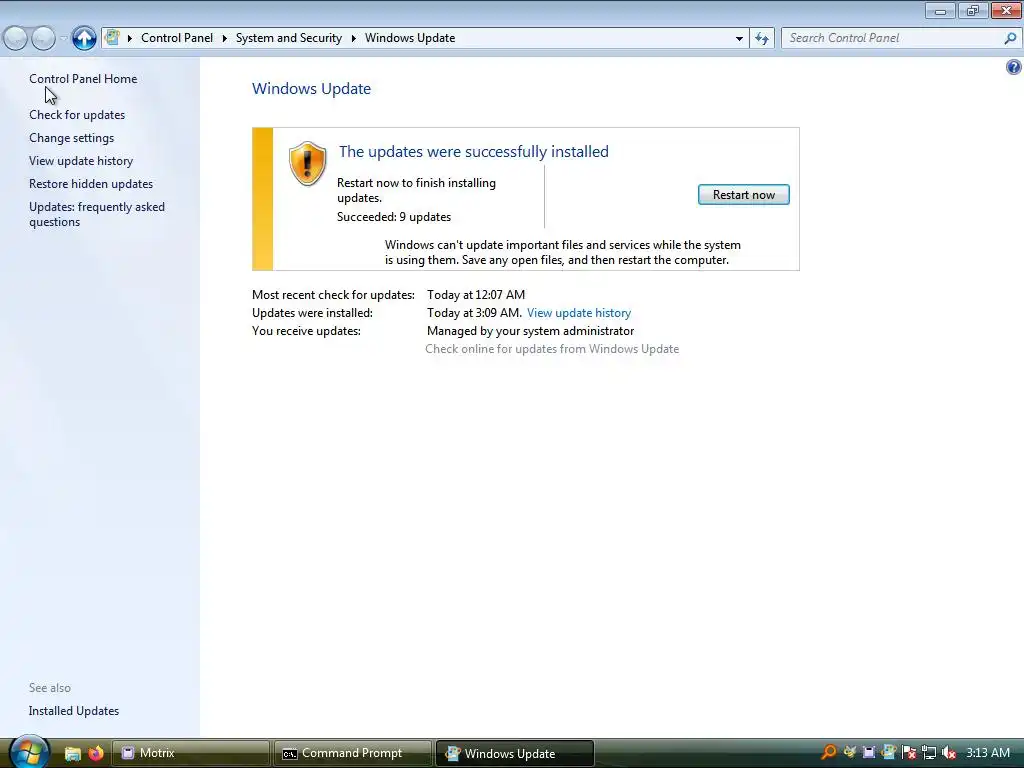The width and height of the screenshot is (1024, 768).
Task: Click the yellow warning shield icon
Action: [307, 163]
